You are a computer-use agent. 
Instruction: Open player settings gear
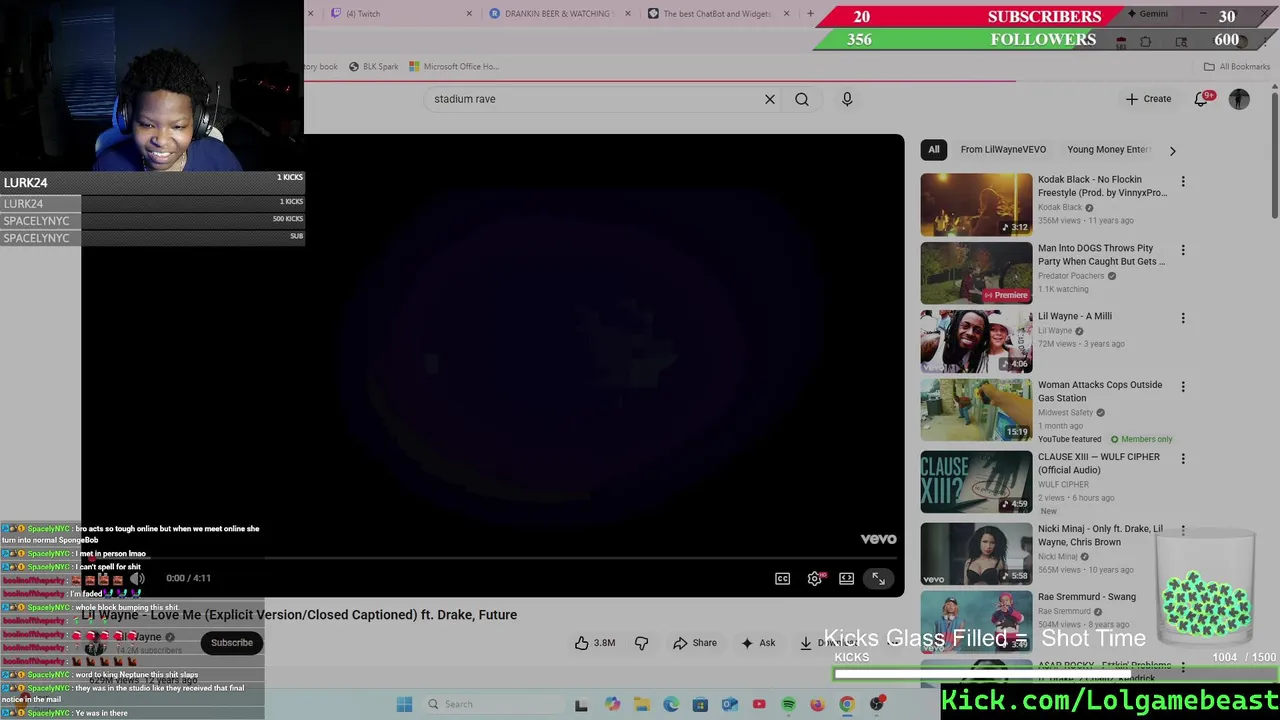815,578
